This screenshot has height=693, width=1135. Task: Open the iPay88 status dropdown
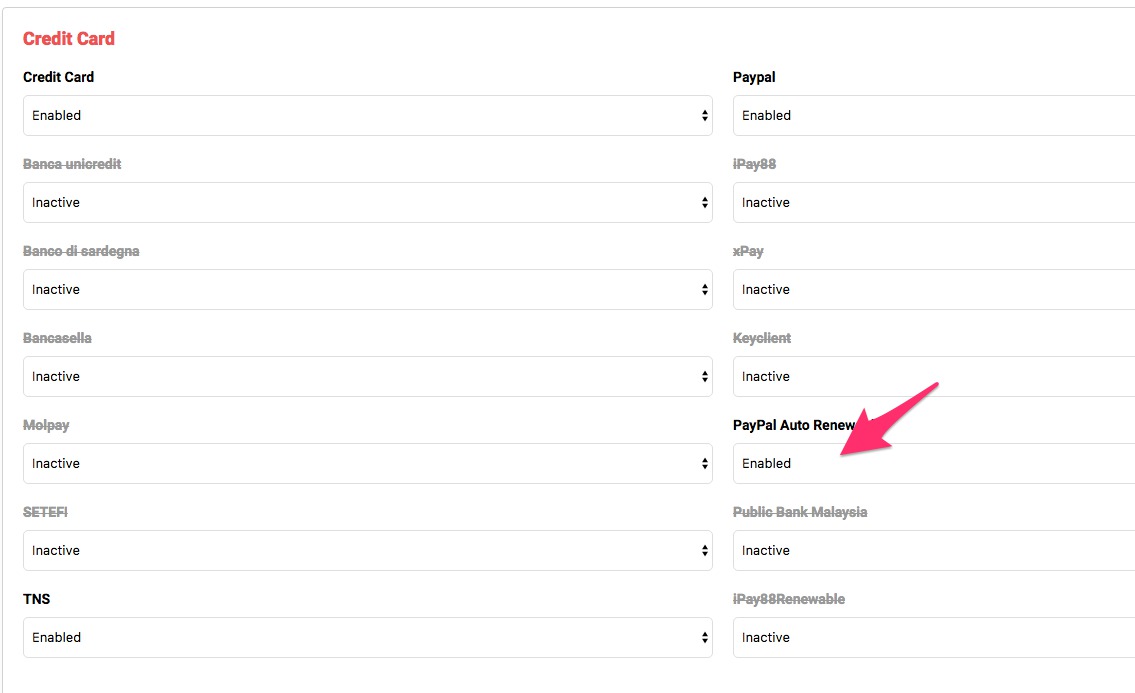(933, 203)
